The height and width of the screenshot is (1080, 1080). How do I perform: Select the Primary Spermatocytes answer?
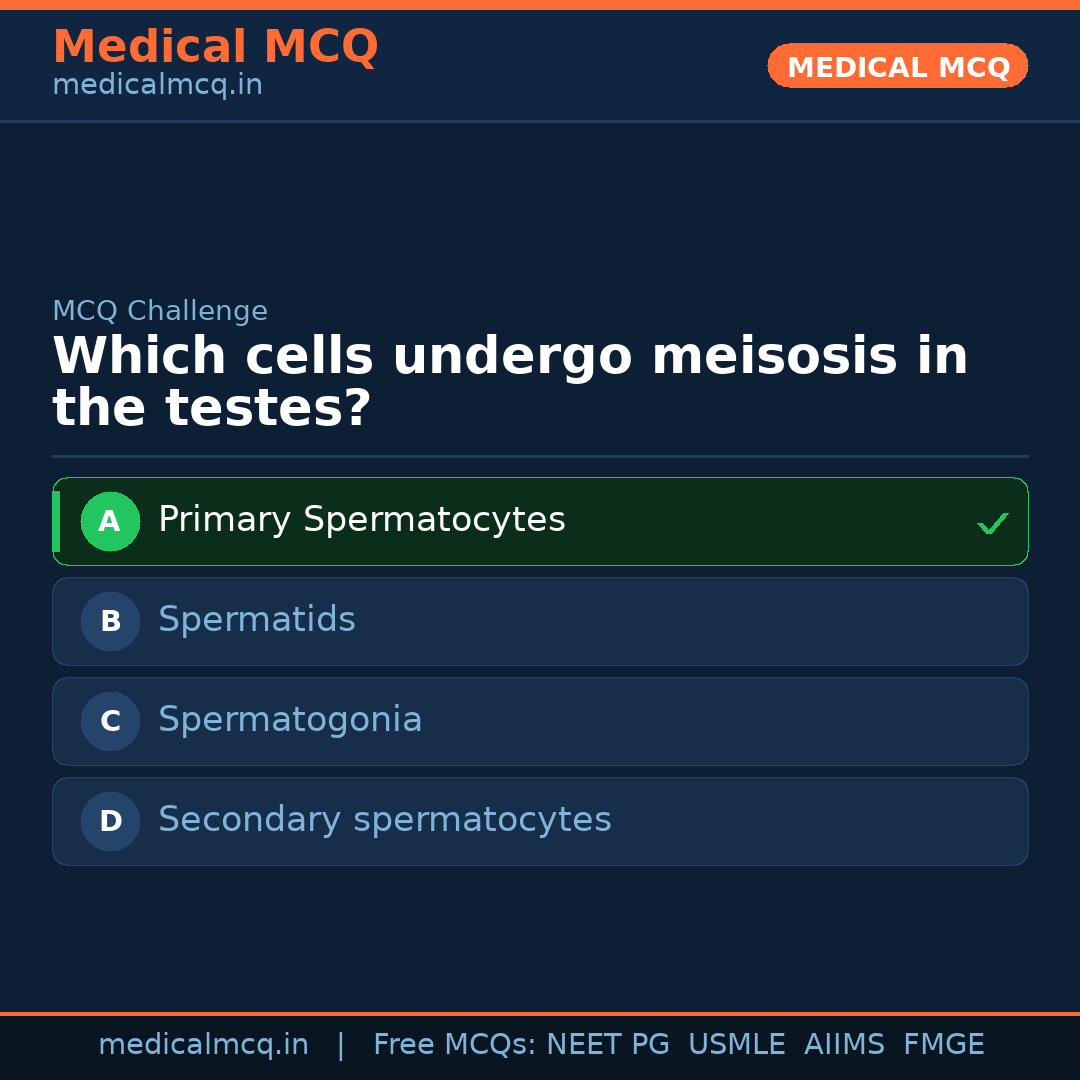coord(362,520)
